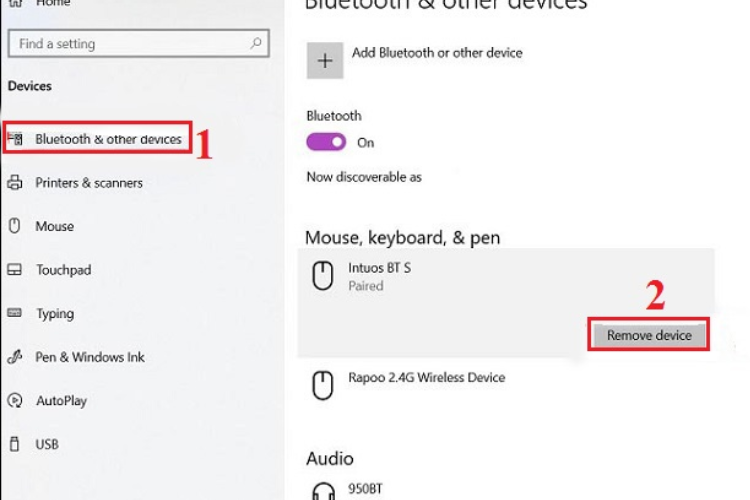This screenshot has width=750, height=500.
Task: Turn off the Bluetooth toggle
Action: [x=326, y=142]
